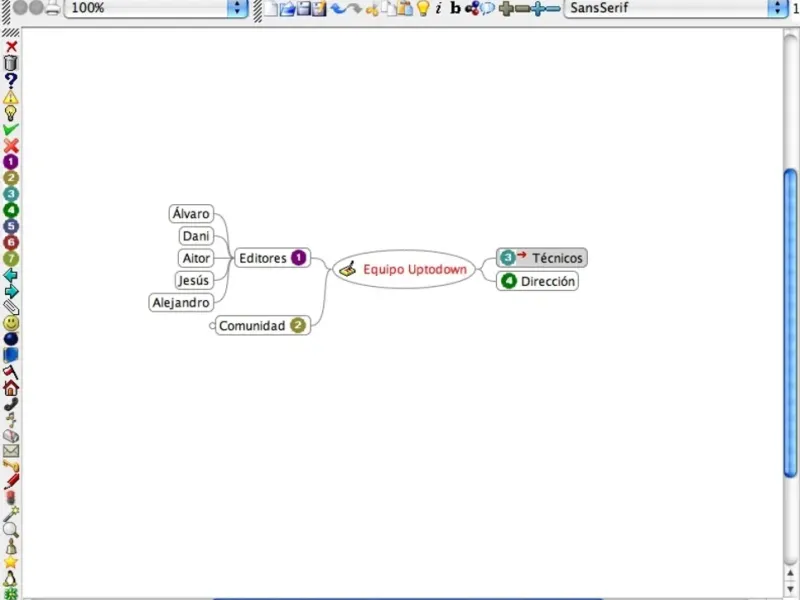Click the remove last icon red X
This screenshot has height=600, width=800.
coord(11,47)
